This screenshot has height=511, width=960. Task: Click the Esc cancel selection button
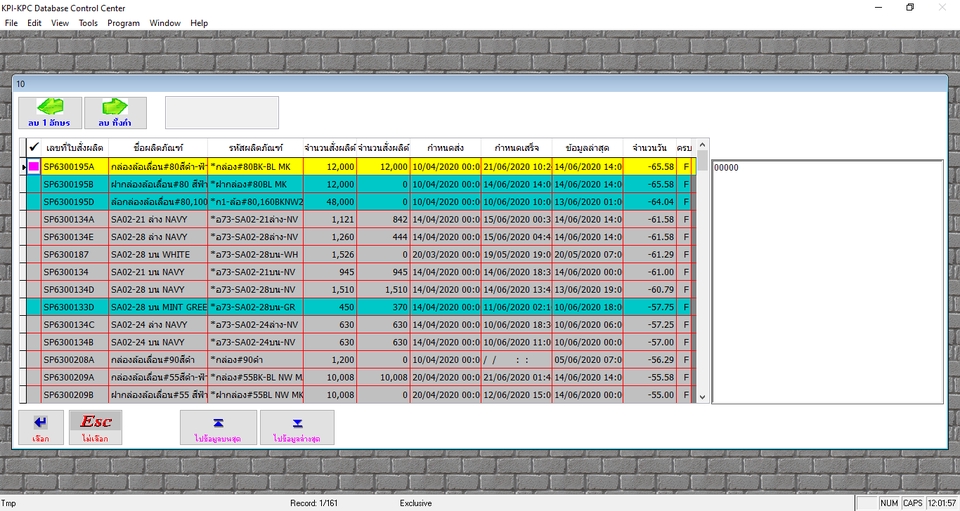(x=96, y=427)
